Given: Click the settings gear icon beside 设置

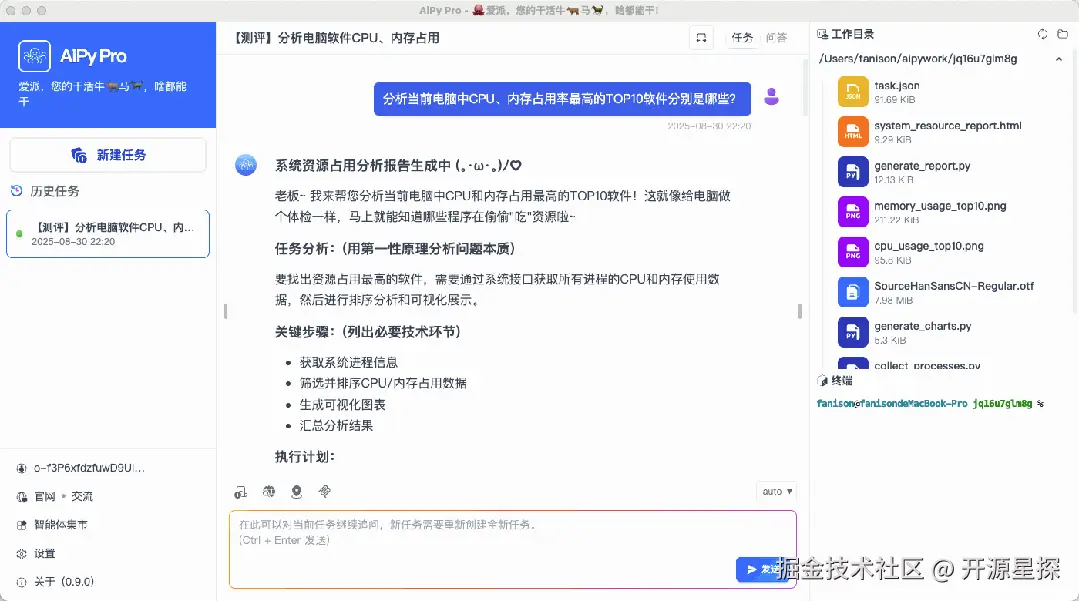Looking at the screenshot, I should 21,553.
